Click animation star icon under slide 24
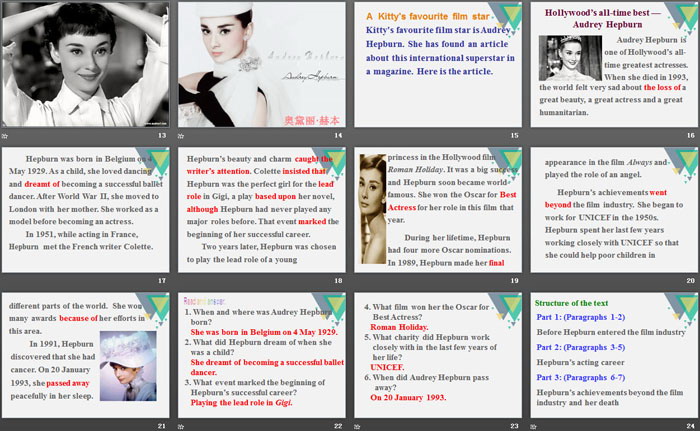Image resolution: width=700 pixels, height=431 pixels. [x=533, y=427]
